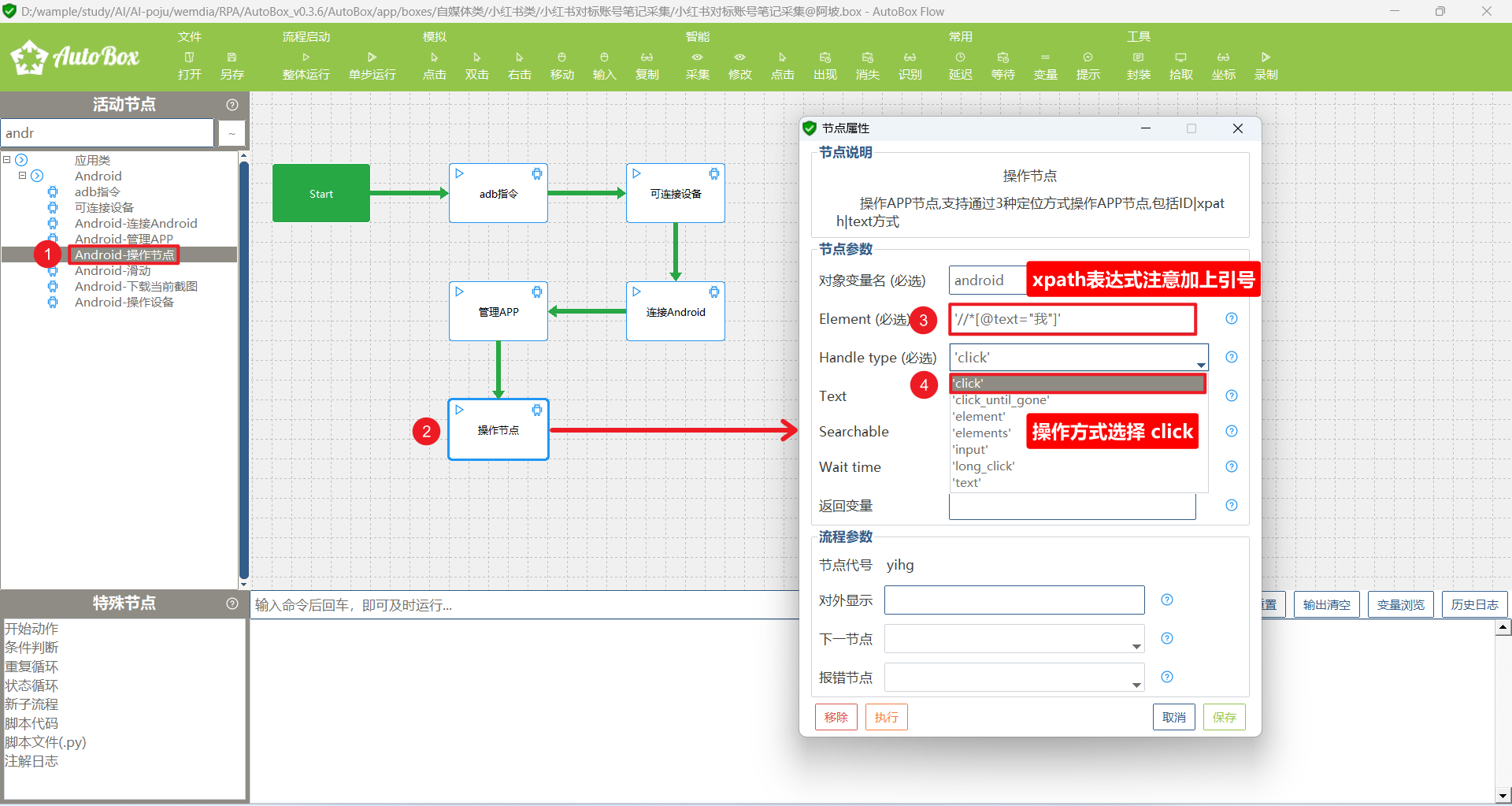Run a single step with 单步运行
Image resolution: width=1512 pixels, height=806 pixels.
pyautogui.click(x=372, y=66)
